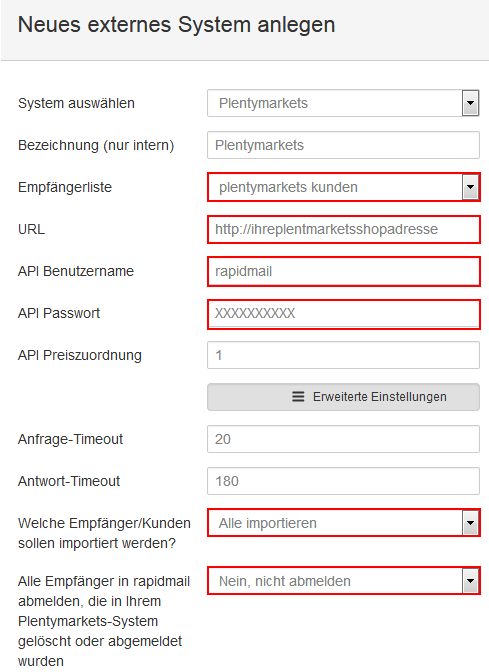Click the Neues externes System anlegen heading
The width and height of the screenshot is (489, 672).
[177, 25]
